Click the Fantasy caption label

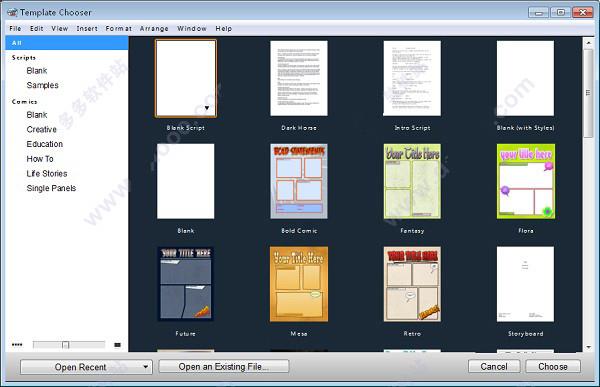pos(412,231)
